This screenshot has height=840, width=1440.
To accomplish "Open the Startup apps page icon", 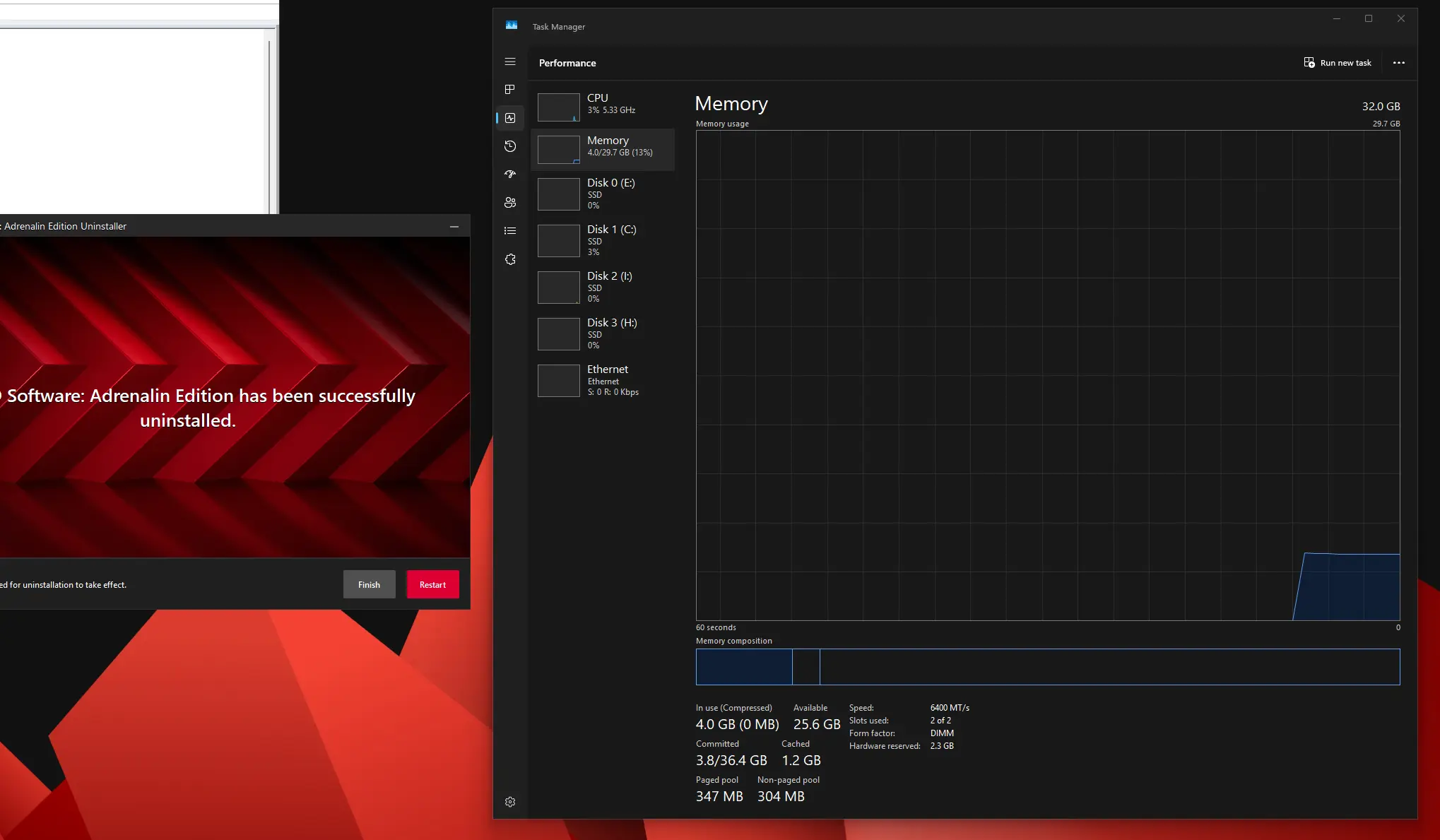I will [x=510, y=174].
